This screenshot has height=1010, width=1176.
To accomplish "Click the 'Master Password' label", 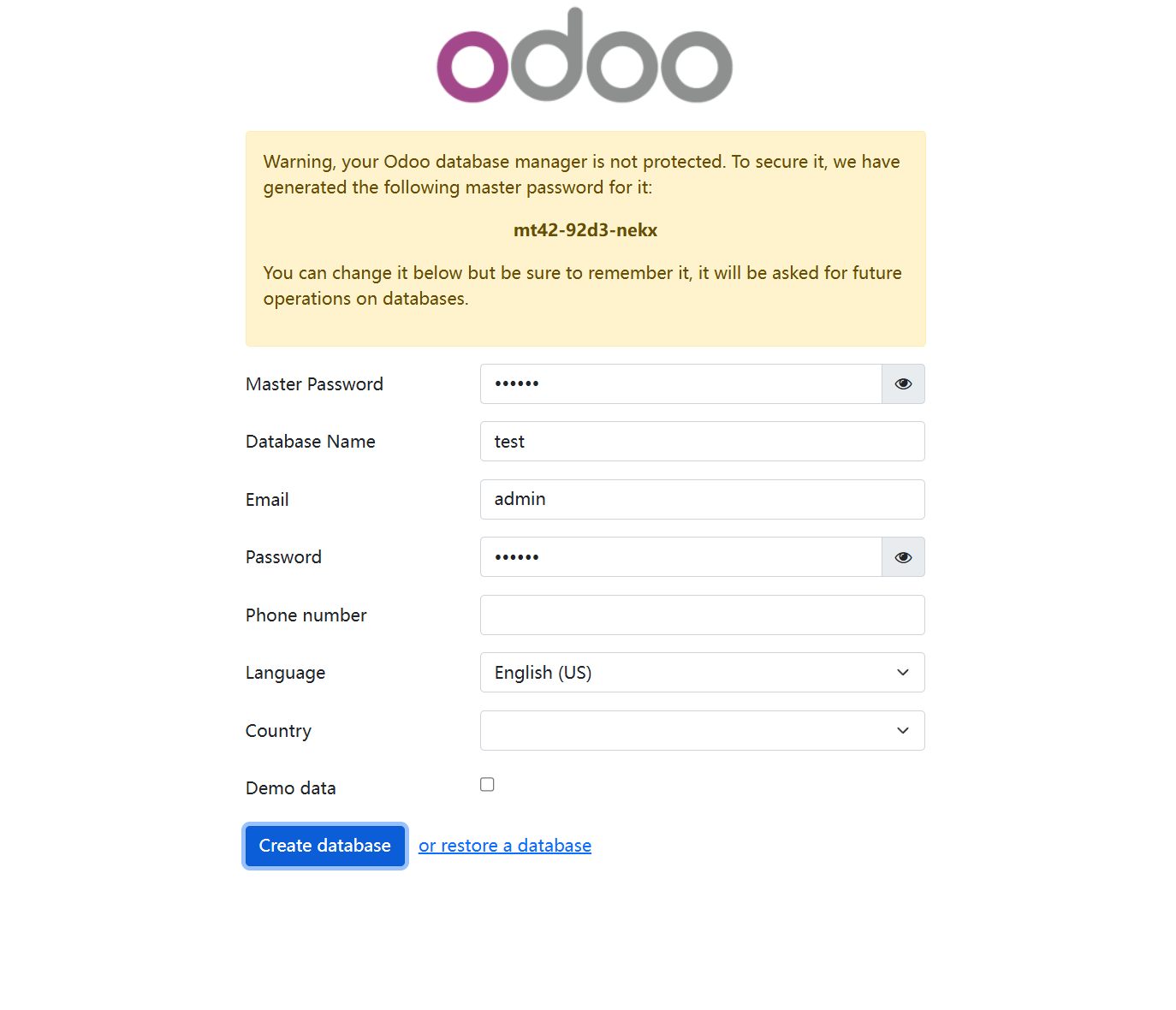I will [x=314, y=383].
